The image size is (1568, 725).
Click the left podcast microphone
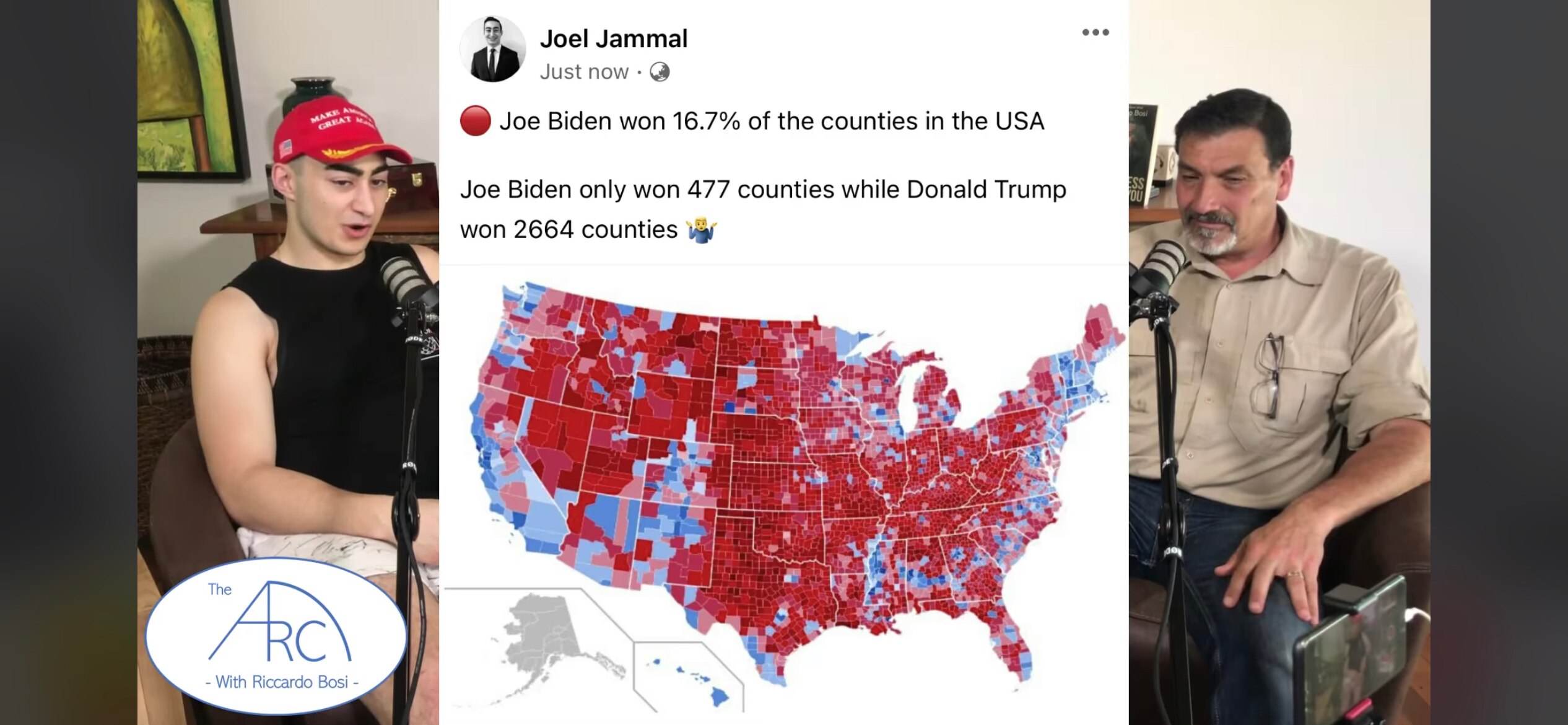pos(406,285)
